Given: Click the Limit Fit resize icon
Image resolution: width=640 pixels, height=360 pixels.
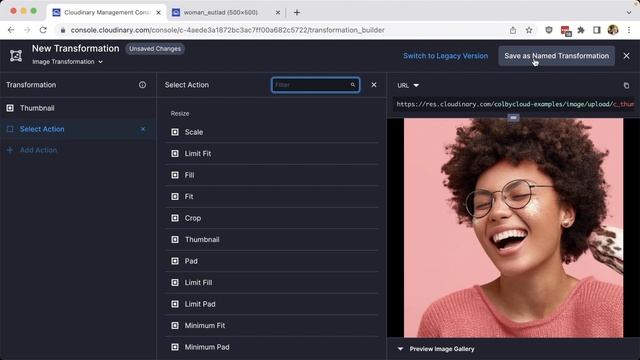Looking at the screenshot, I should [x=175, y=153].
